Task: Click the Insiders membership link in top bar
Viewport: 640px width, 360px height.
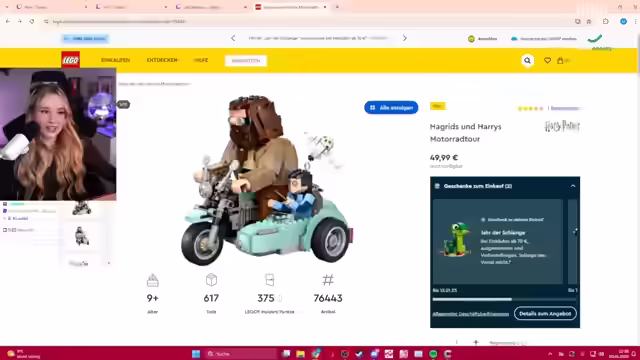Action: click(544, 39)
